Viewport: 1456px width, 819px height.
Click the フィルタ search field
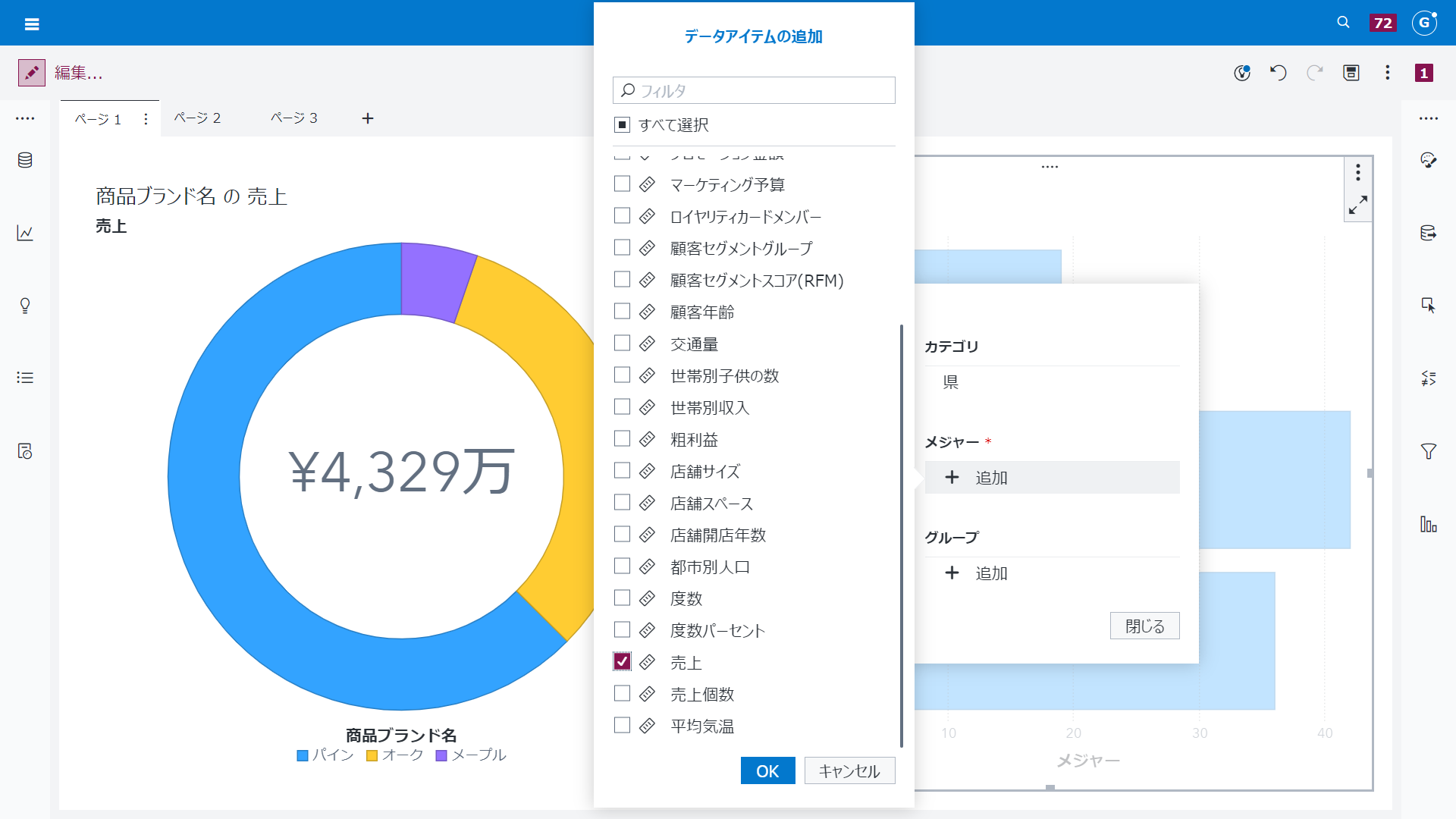click(x=754, y=90)
